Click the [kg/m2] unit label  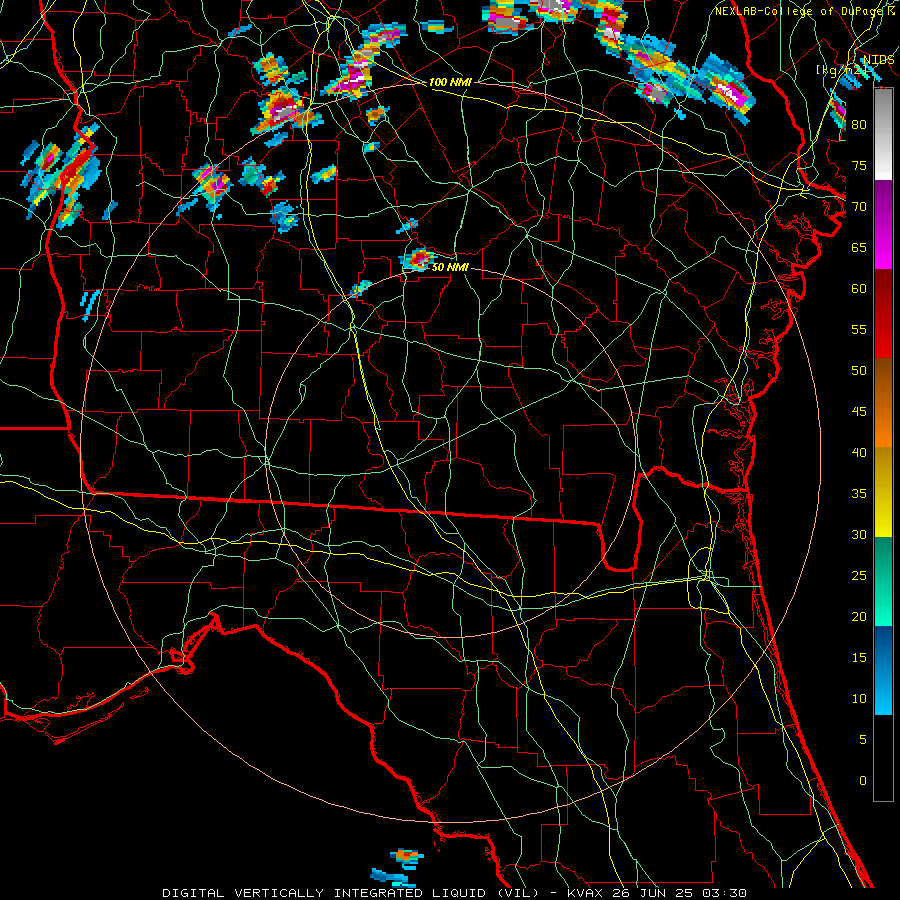841,70
